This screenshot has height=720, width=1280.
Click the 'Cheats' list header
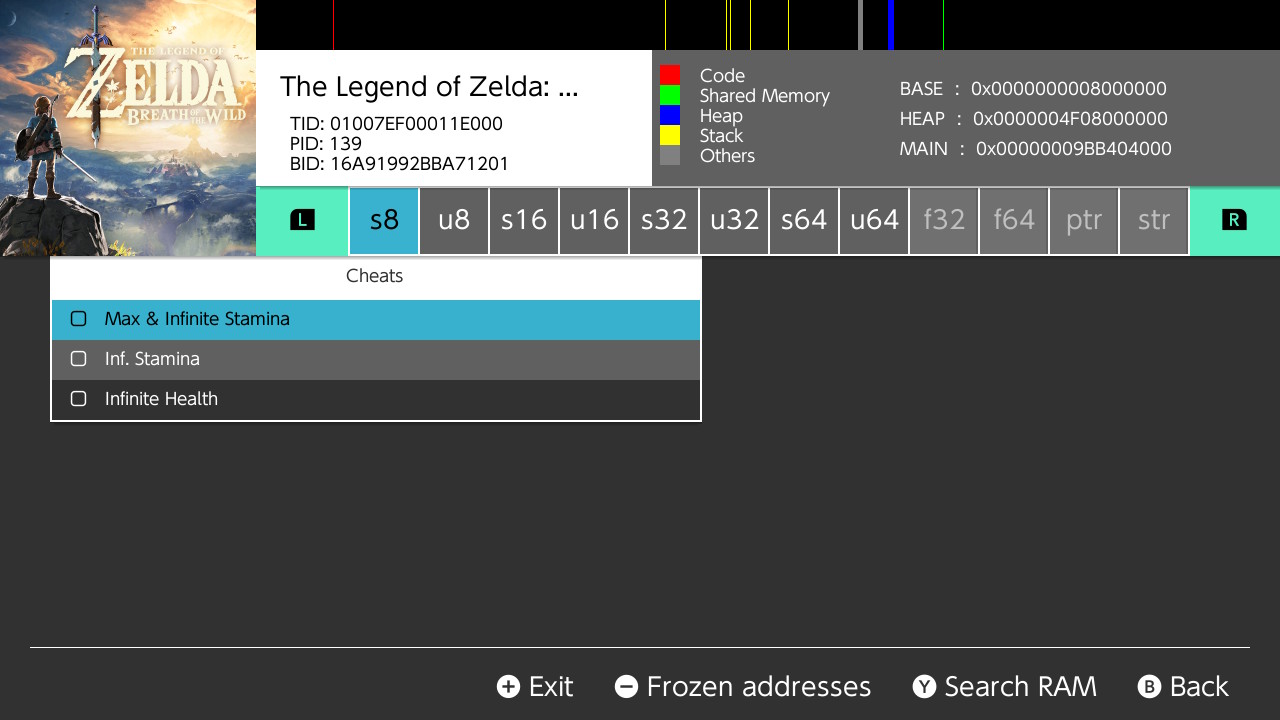click(x=375, y=276)
